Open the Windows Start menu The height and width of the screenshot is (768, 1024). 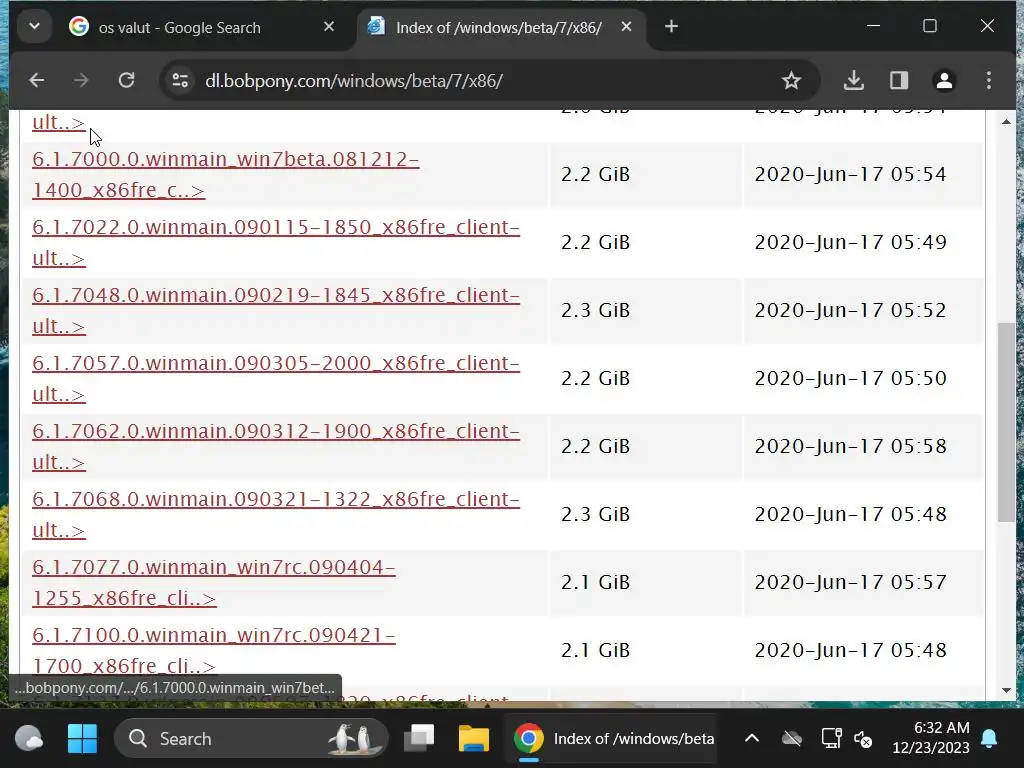[x=82, y=739]
